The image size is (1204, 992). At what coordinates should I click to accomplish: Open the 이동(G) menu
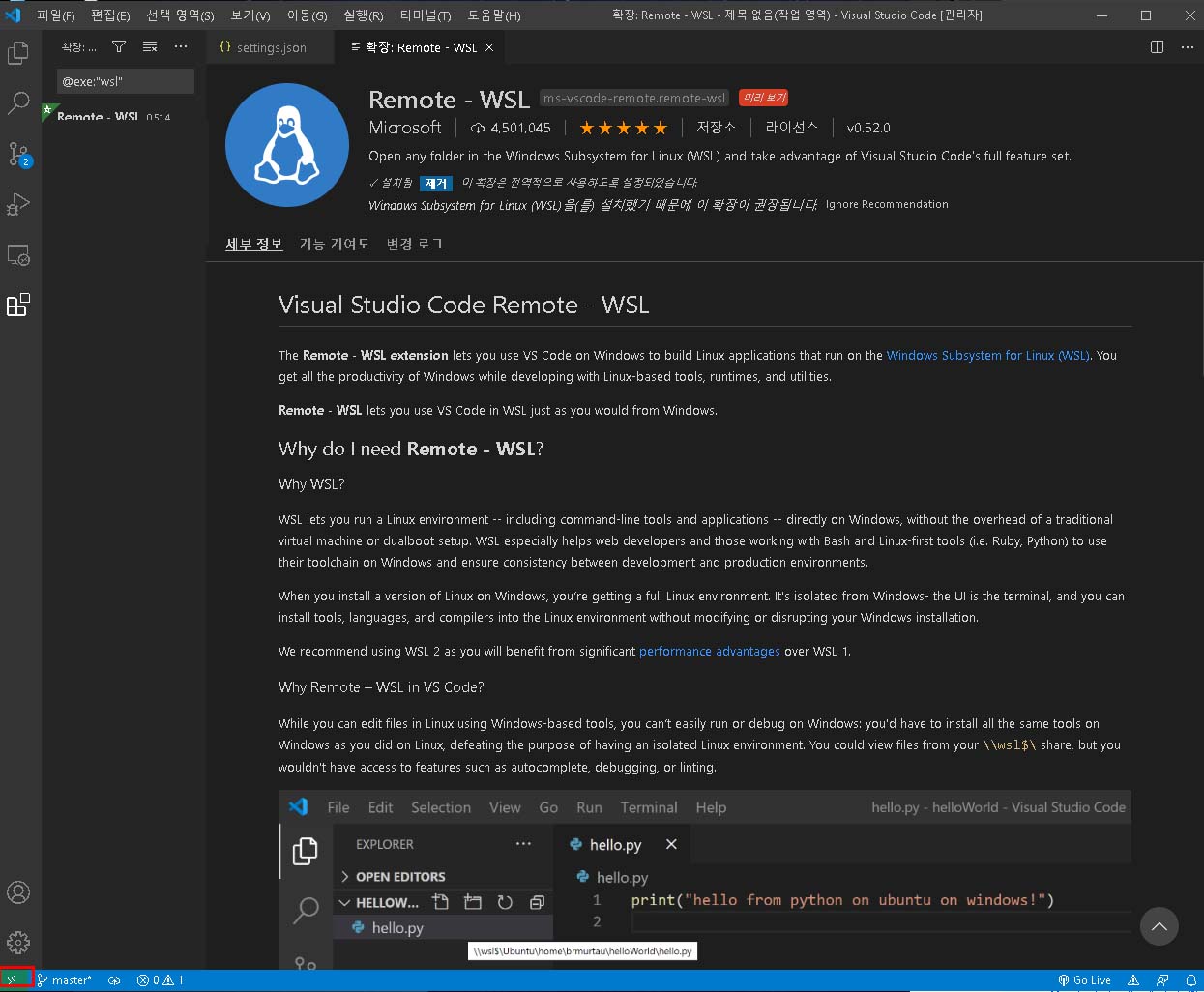[x=307, y=15]
